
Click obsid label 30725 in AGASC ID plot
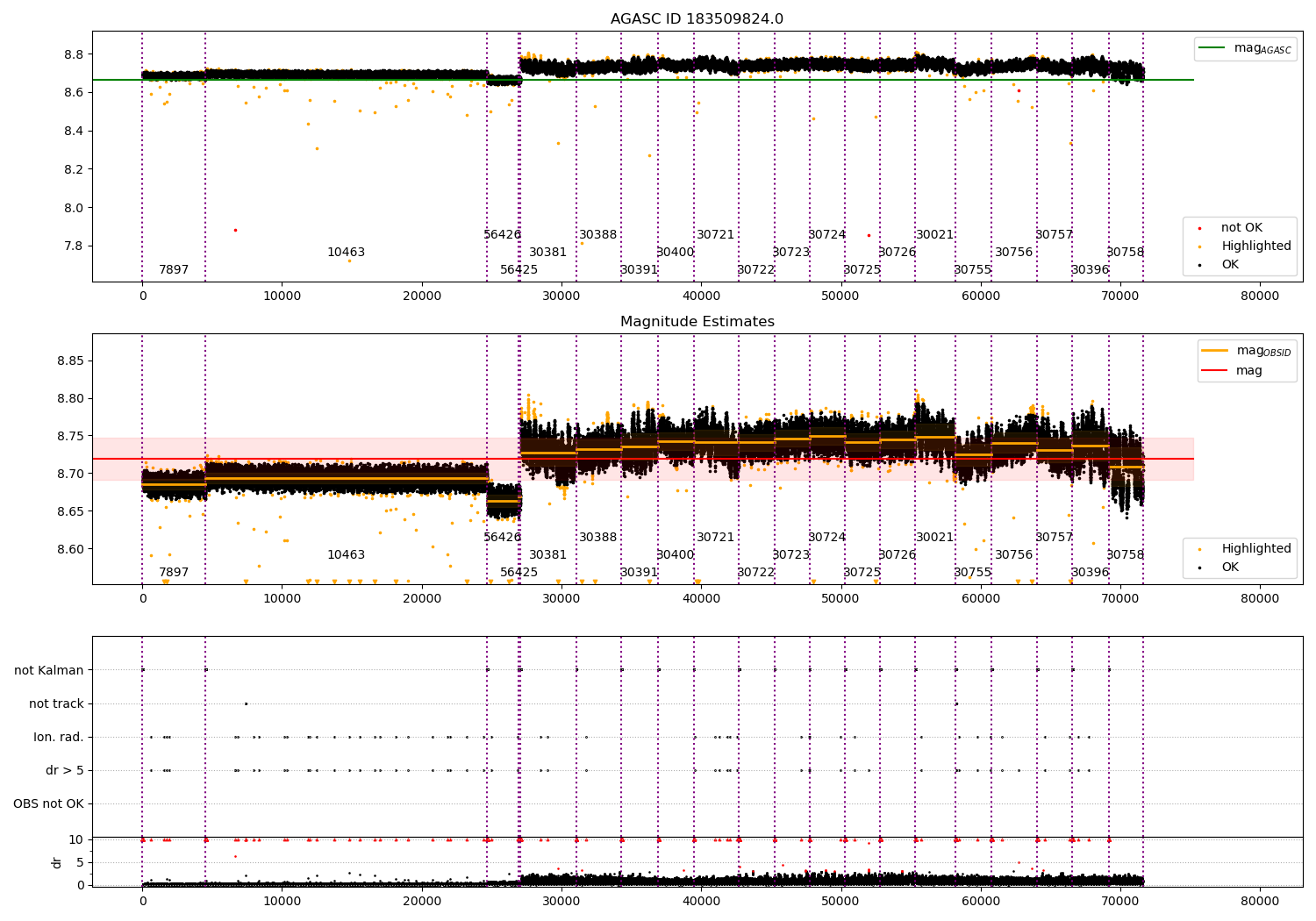[862, 269]
